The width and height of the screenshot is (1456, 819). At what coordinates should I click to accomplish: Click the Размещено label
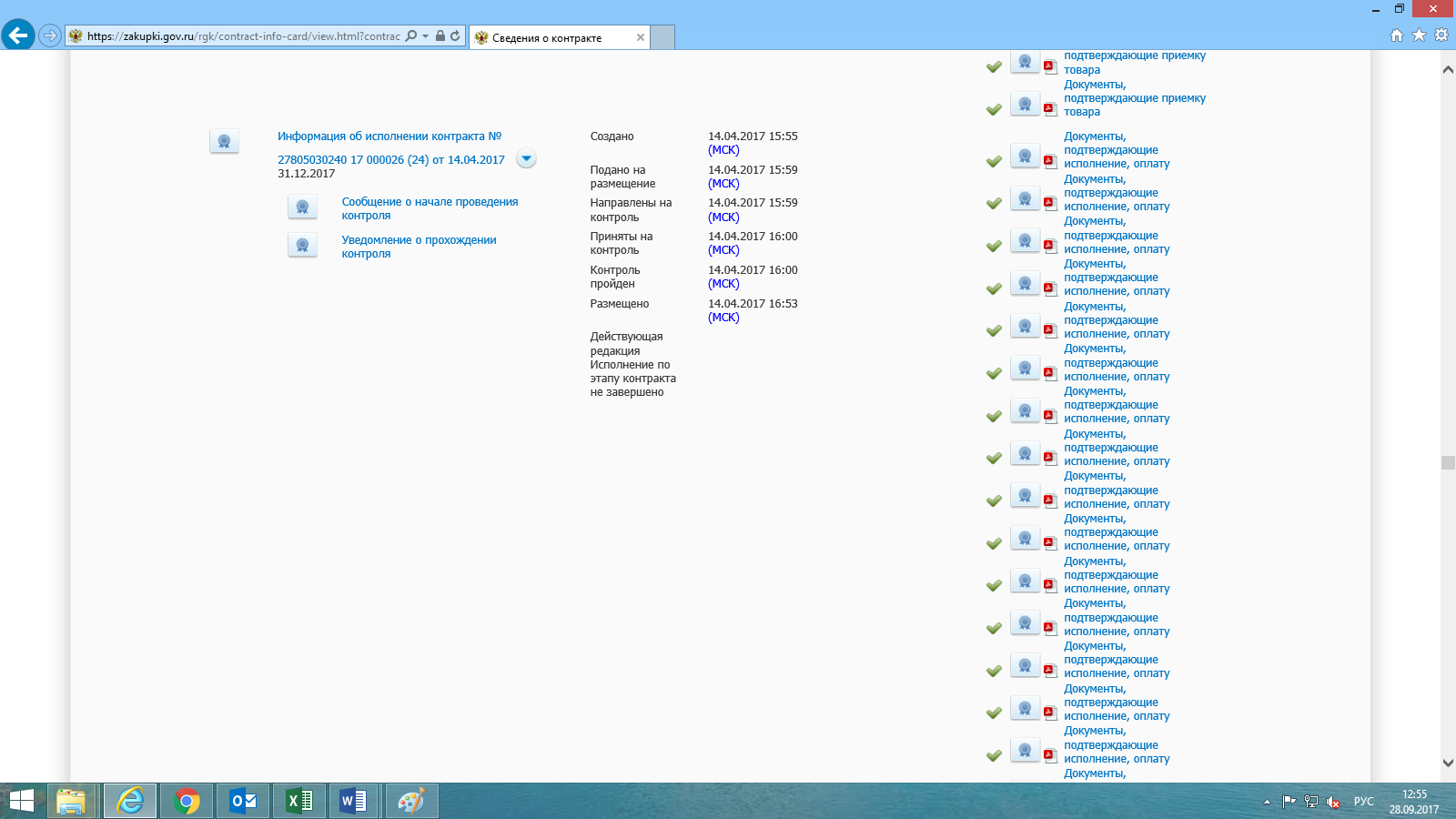pos(619,304)
